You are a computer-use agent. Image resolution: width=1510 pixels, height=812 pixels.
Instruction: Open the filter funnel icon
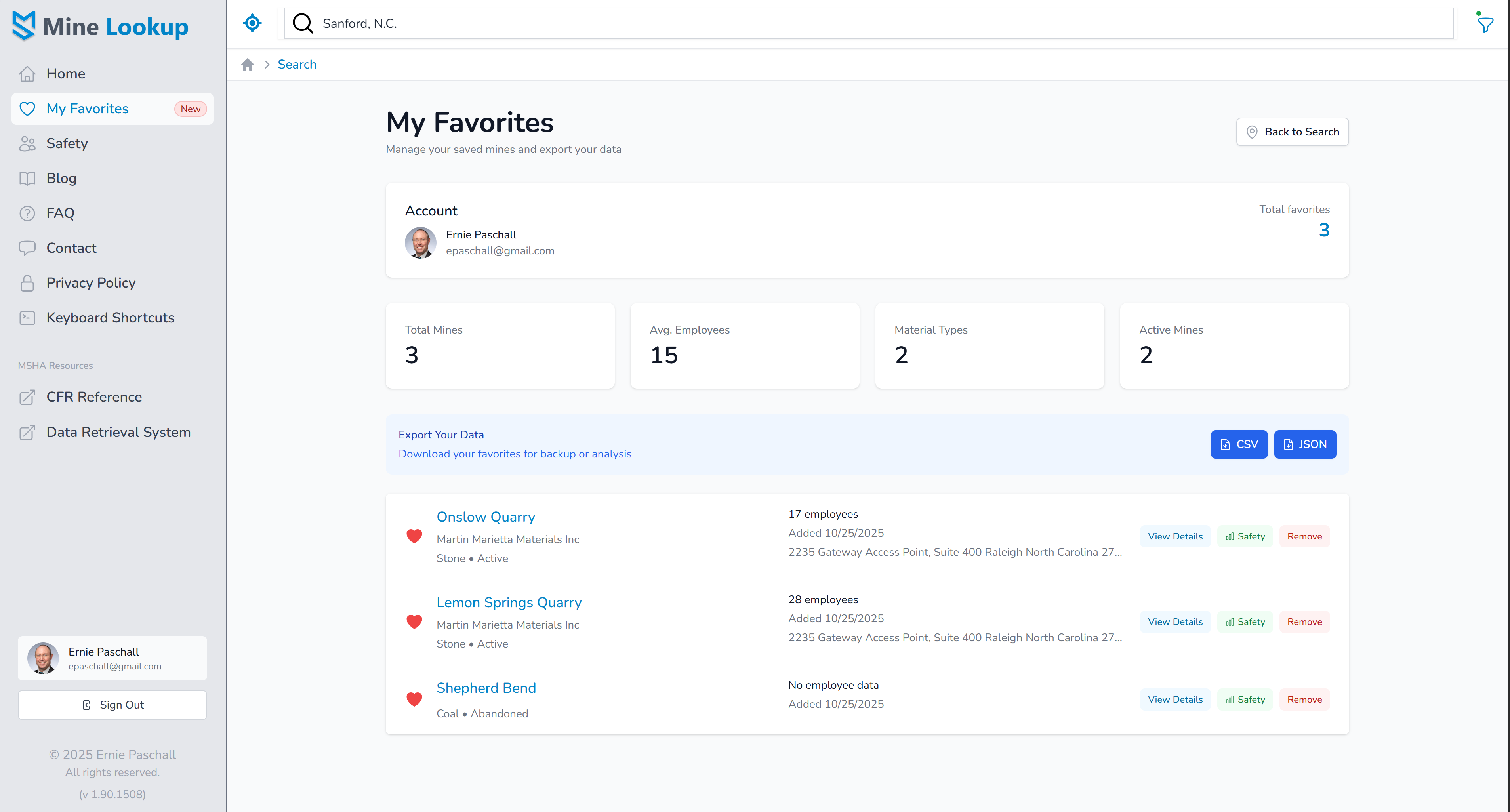coord(1485,25)
